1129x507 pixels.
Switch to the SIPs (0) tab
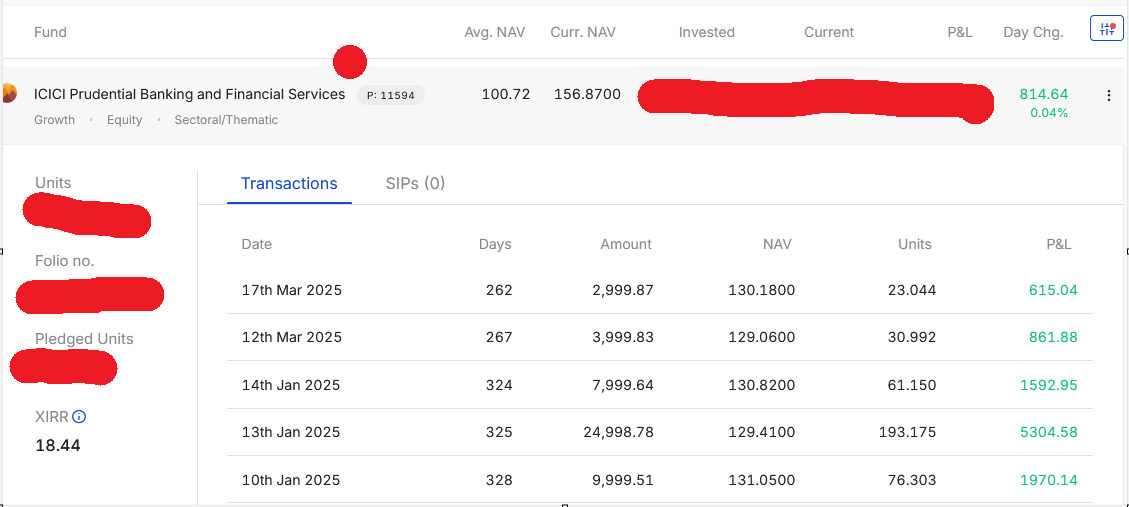pos(415,184)
